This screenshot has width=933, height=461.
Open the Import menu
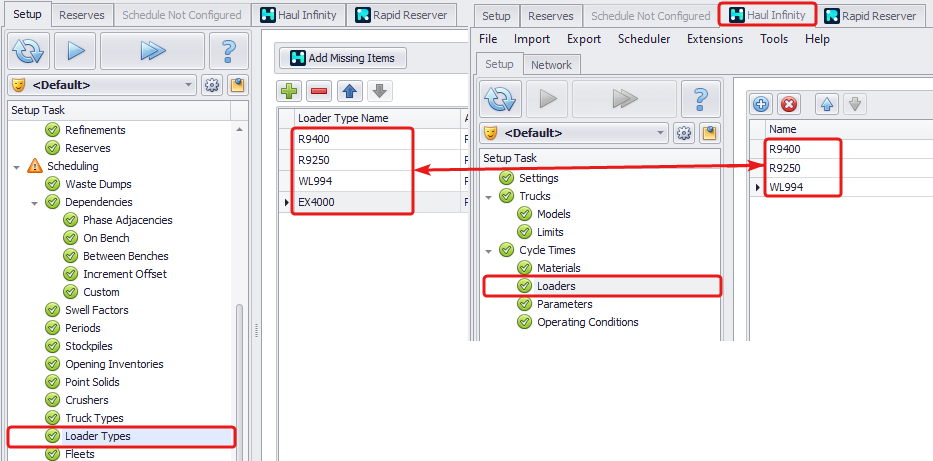[x=532, y=39]
